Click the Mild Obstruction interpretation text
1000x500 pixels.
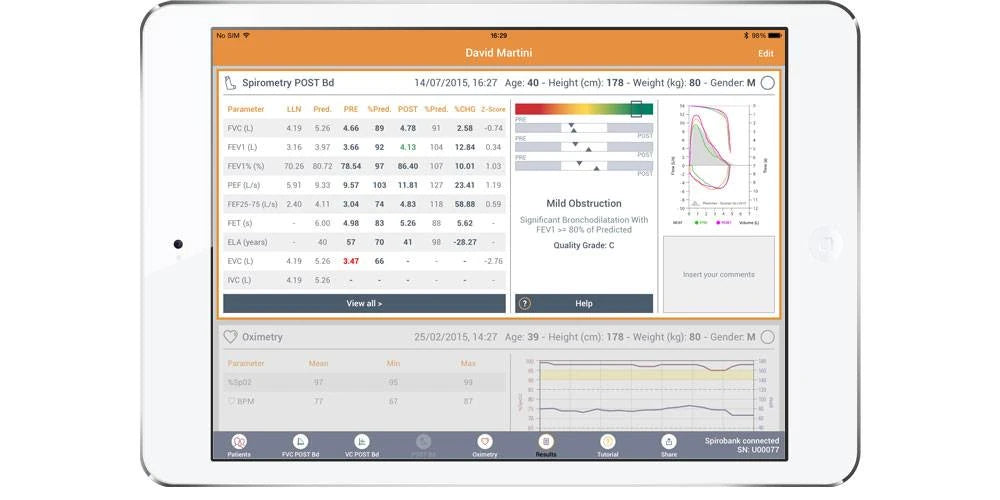[584, 203]
